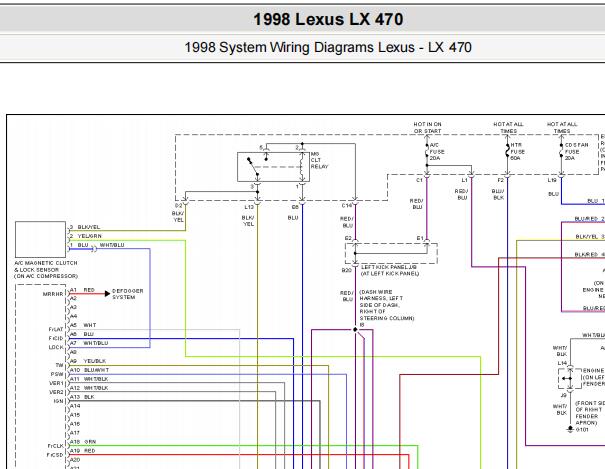Click the "A9 YEL/BLK" pin label
Screen dimensions: 605x469
[x=88, y=361]
